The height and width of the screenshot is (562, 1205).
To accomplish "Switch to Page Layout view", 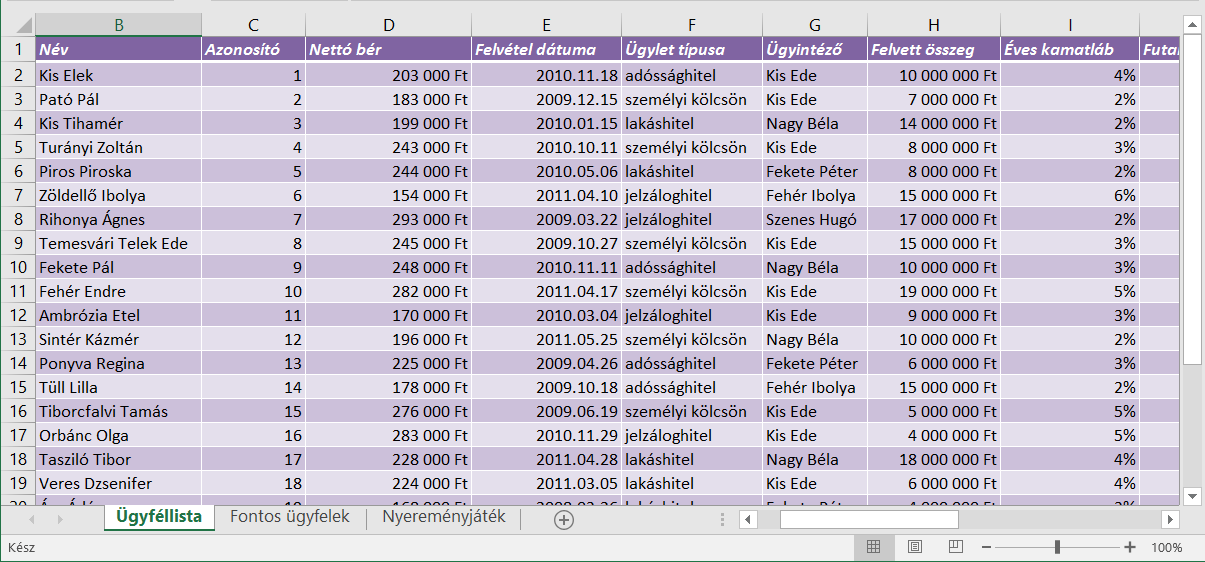I will click(x=914, y=547).
